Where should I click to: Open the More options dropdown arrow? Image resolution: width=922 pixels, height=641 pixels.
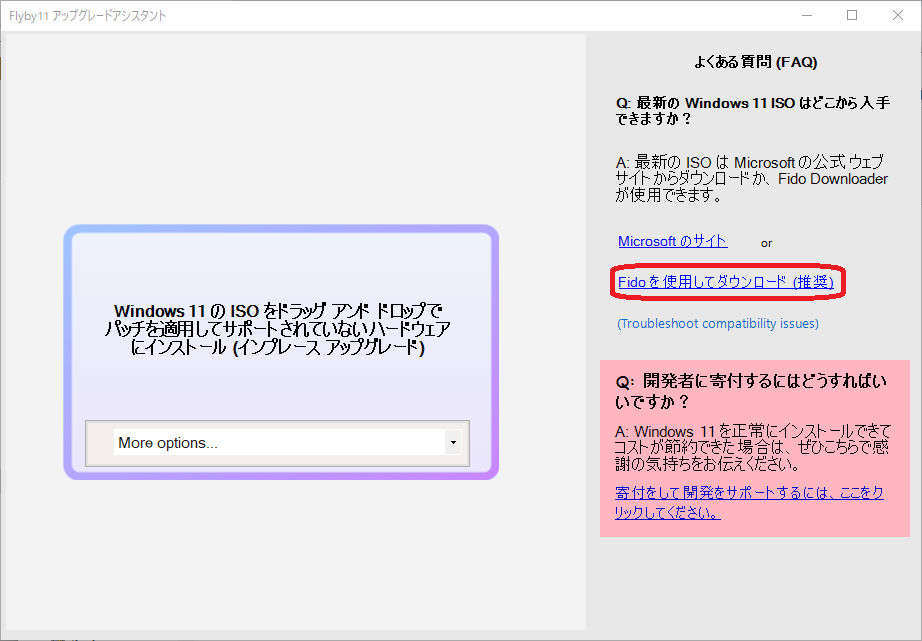453,442
